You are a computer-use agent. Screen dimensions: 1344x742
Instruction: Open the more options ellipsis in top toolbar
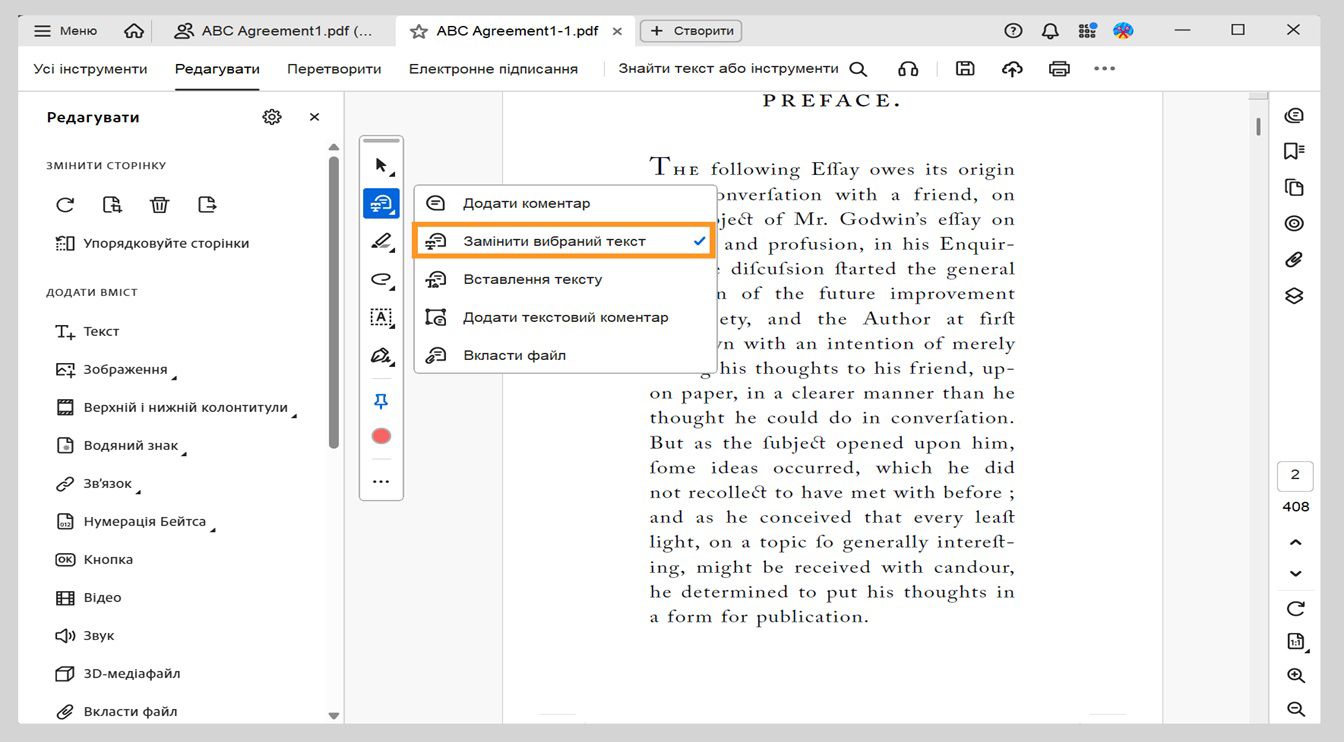click(1104, 69)
